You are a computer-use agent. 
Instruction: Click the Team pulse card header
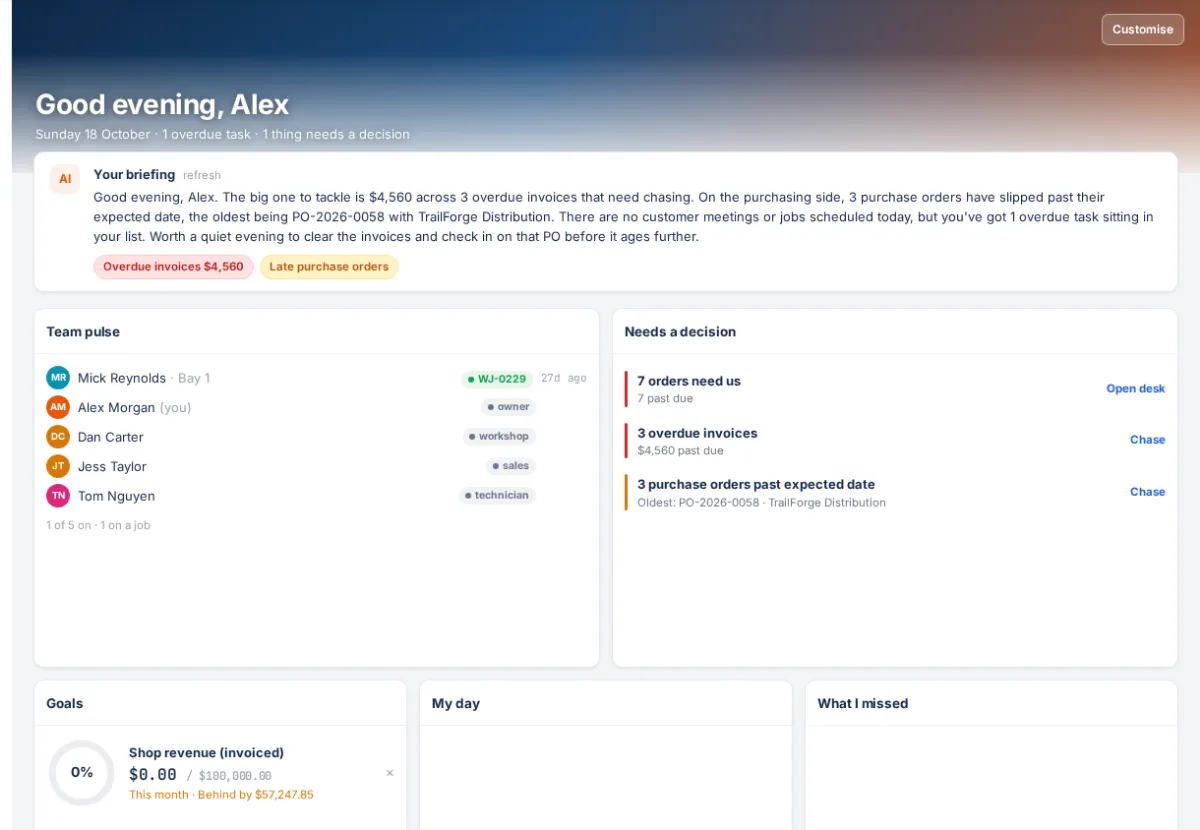click(x=317, y=332)
